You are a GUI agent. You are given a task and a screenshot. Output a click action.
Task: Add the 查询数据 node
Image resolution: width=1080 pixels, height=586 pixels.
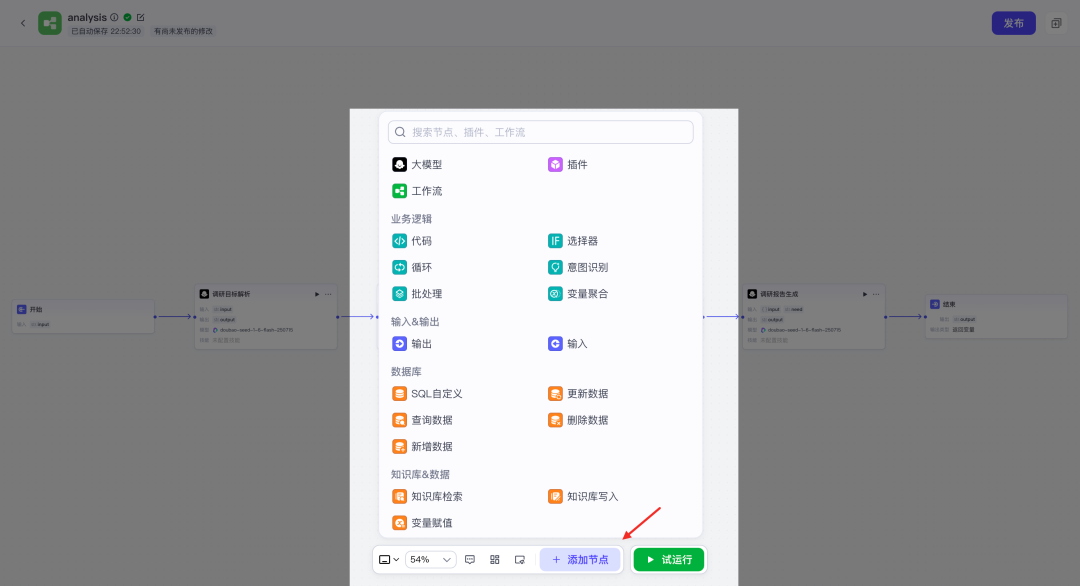click(x=422, y=420)
